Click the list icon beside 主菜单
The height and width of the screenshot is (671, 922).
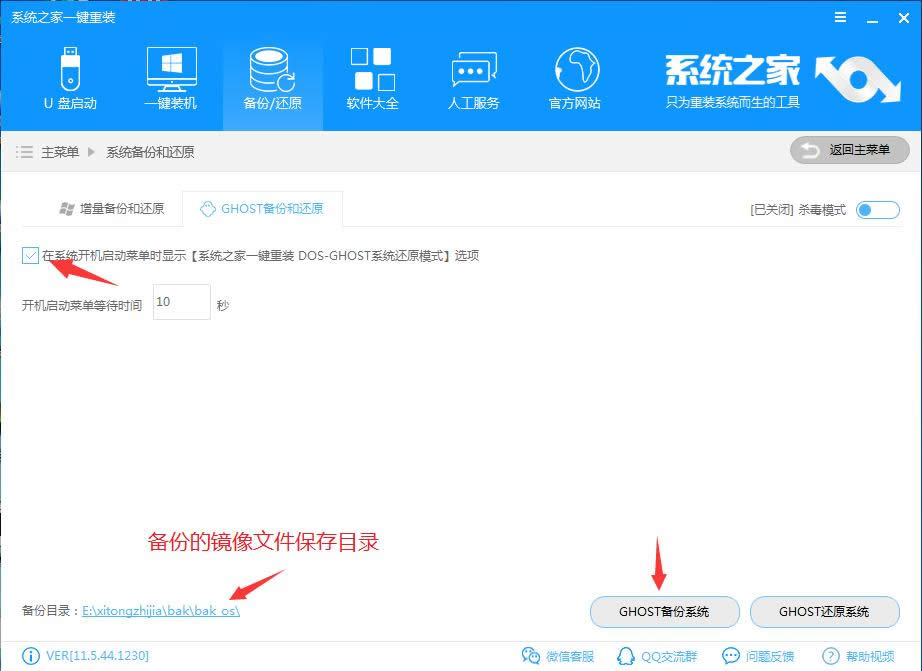(x=24, y=152)
